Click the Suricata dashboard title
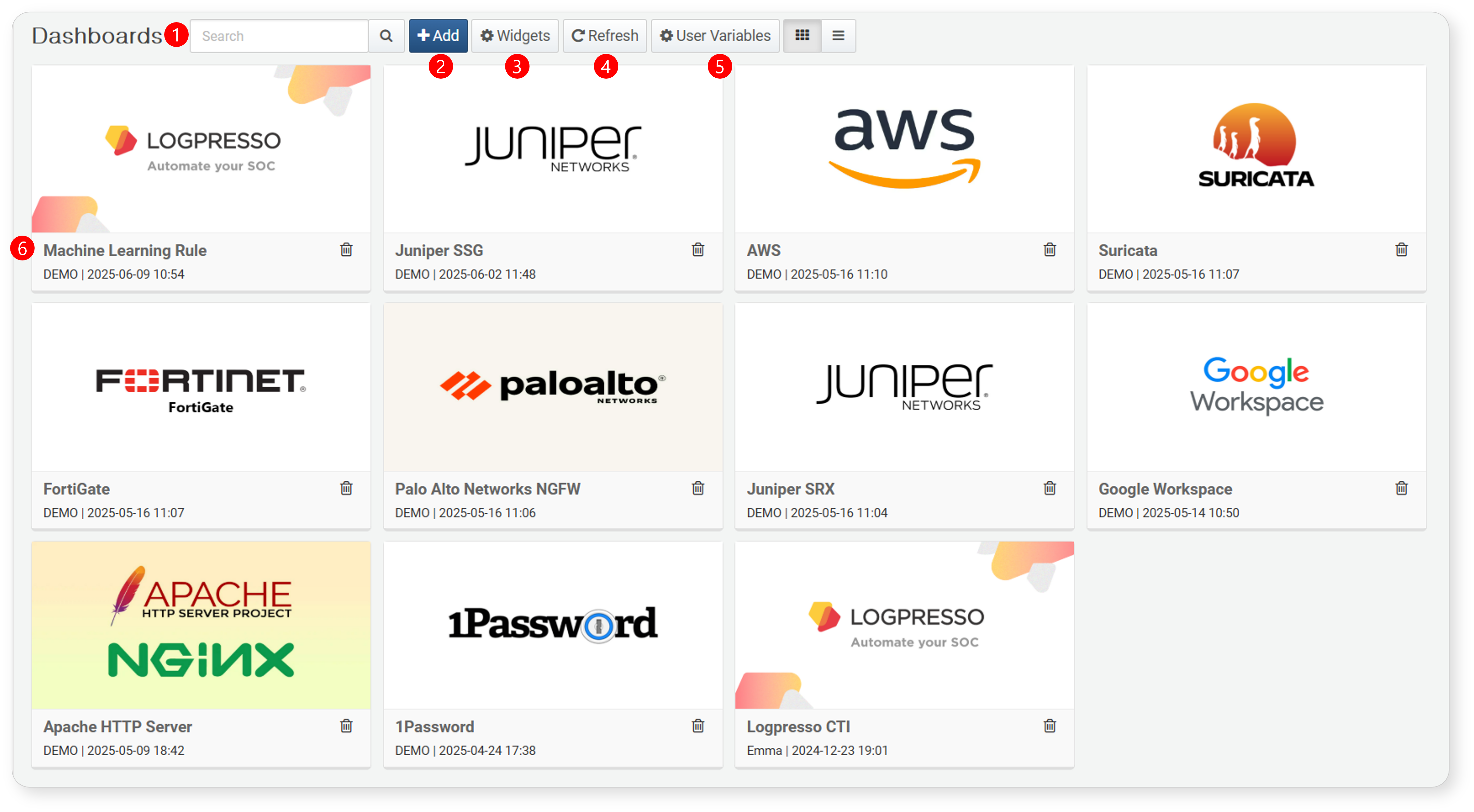Image resolution: width=1474 pixels, height=812 pixels. point(1128,250)
